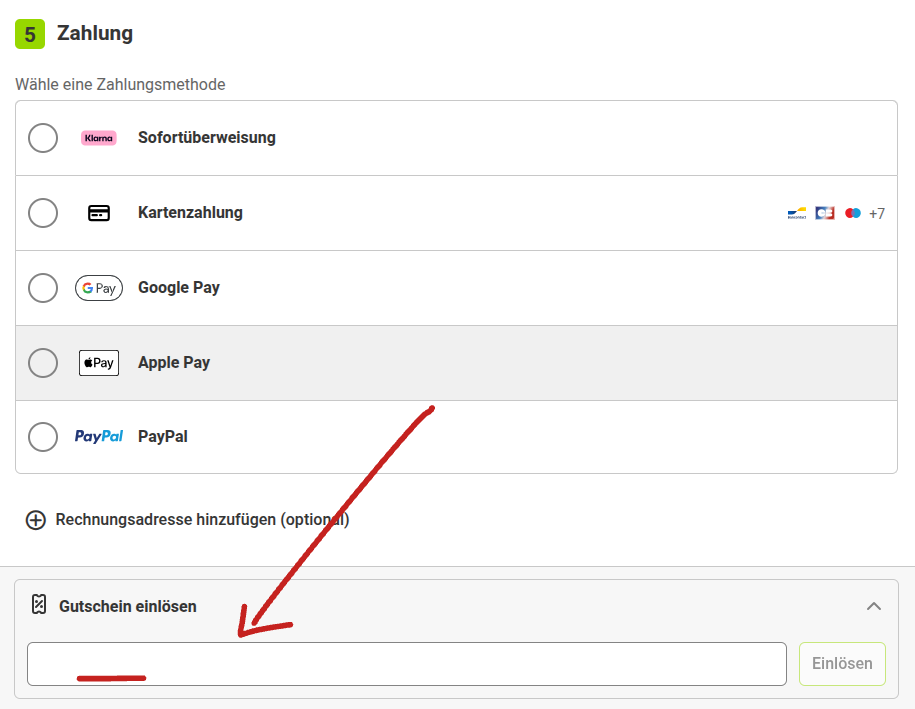Click the Klarna logo for Sofortüberweisung
The width and height of the screenshot is (915, 709).
(x=98, y=137)
